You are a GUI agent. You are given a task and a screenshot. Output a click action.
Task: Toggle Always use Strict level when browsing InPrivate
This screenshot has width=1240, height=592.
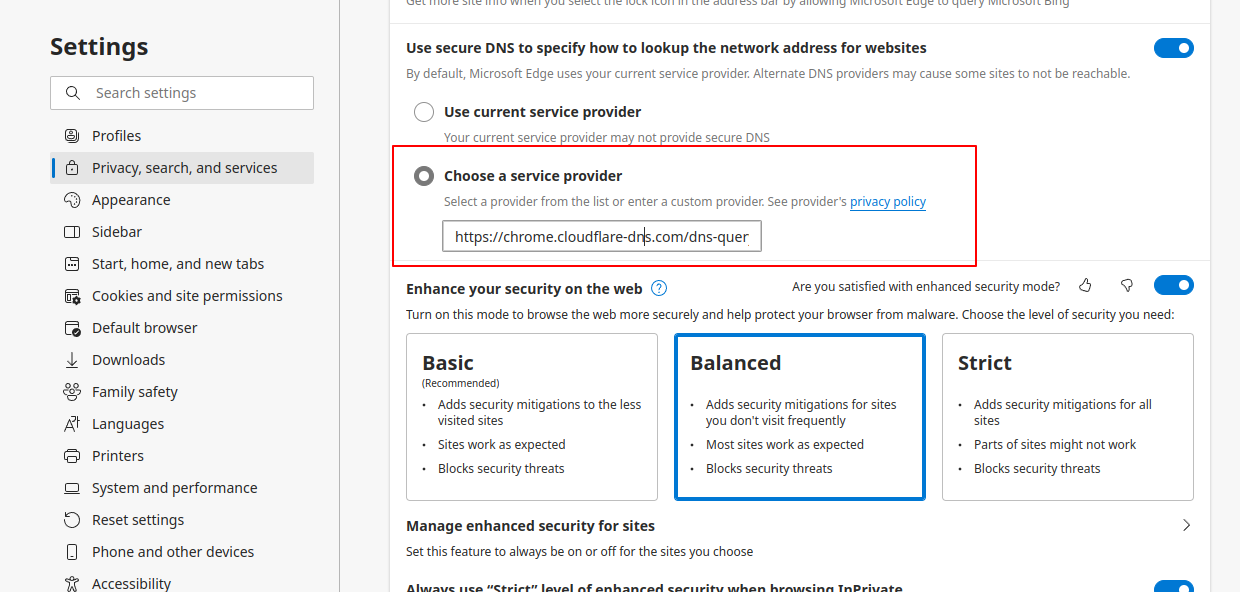coord(1173,586)
